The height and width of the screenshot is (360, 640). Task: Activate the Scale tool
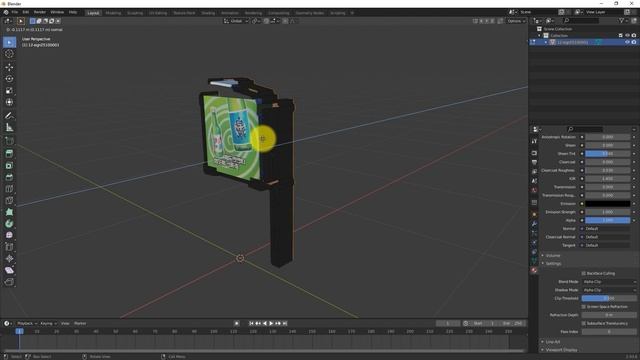9,91
